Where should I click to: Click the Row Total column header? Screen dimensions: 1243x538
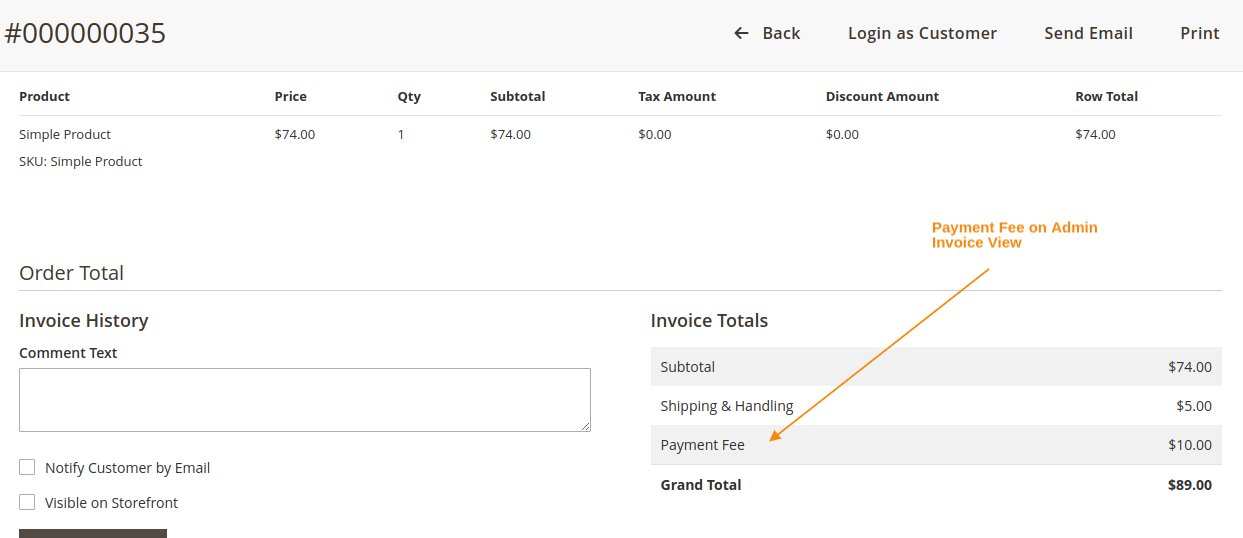point(1106,96)
